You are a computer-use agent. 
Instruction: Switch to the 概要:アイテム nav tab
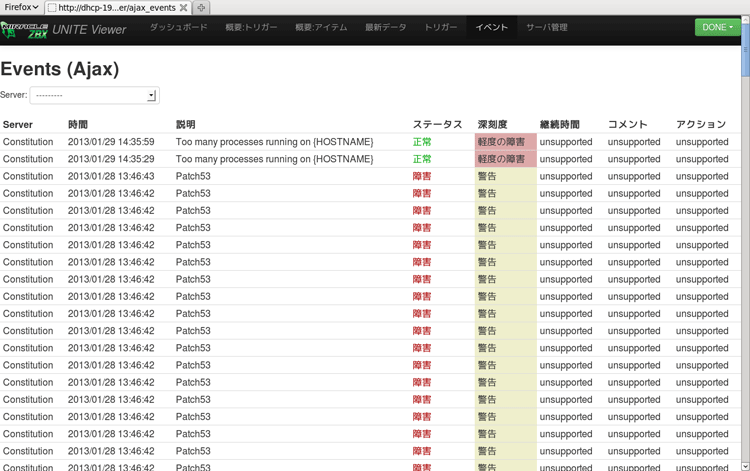pyautogui.click(x=321, y=28)
